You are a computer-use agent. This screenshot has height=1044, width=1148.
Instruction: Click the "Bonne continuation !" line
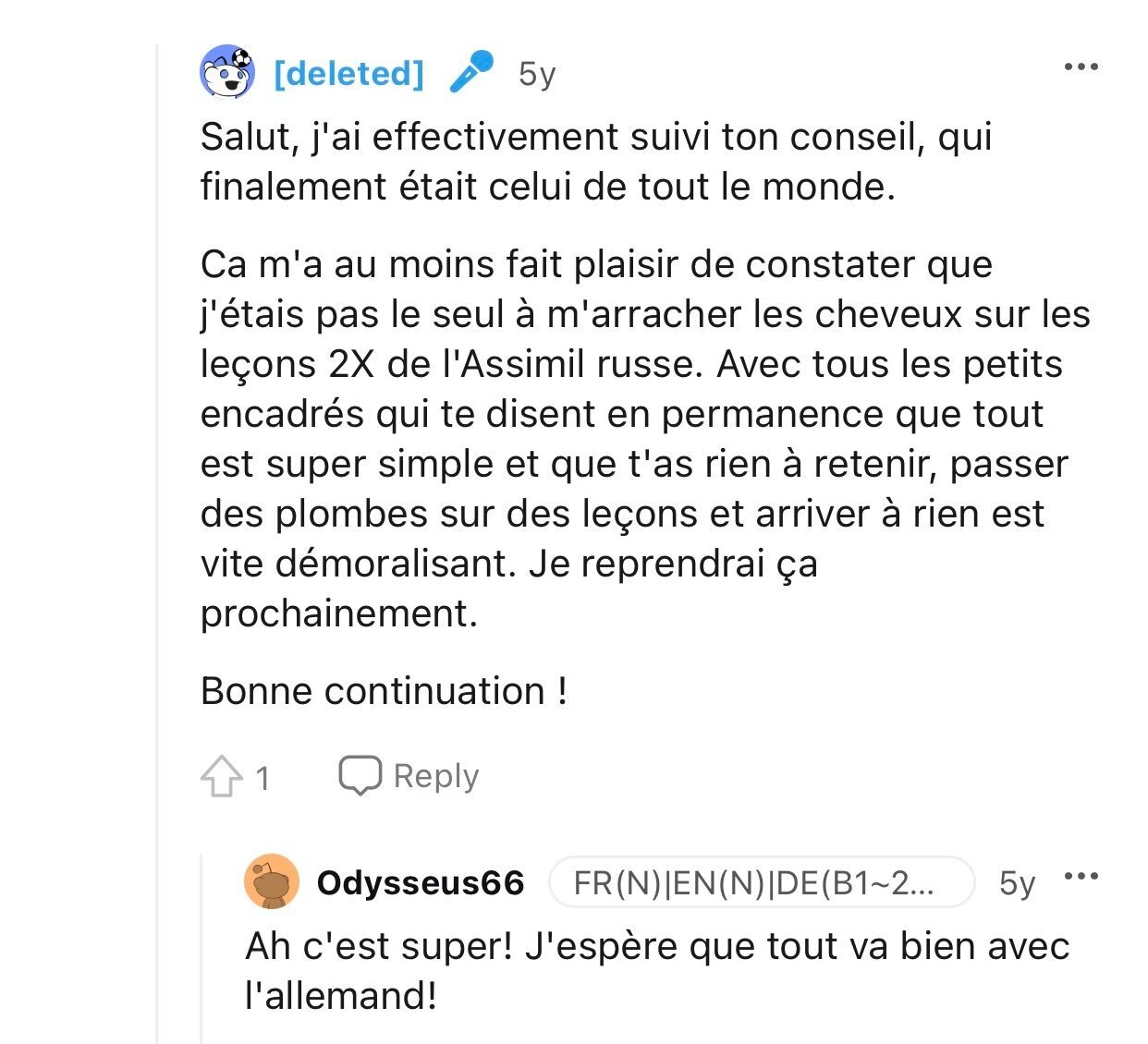tap(384, 691)
